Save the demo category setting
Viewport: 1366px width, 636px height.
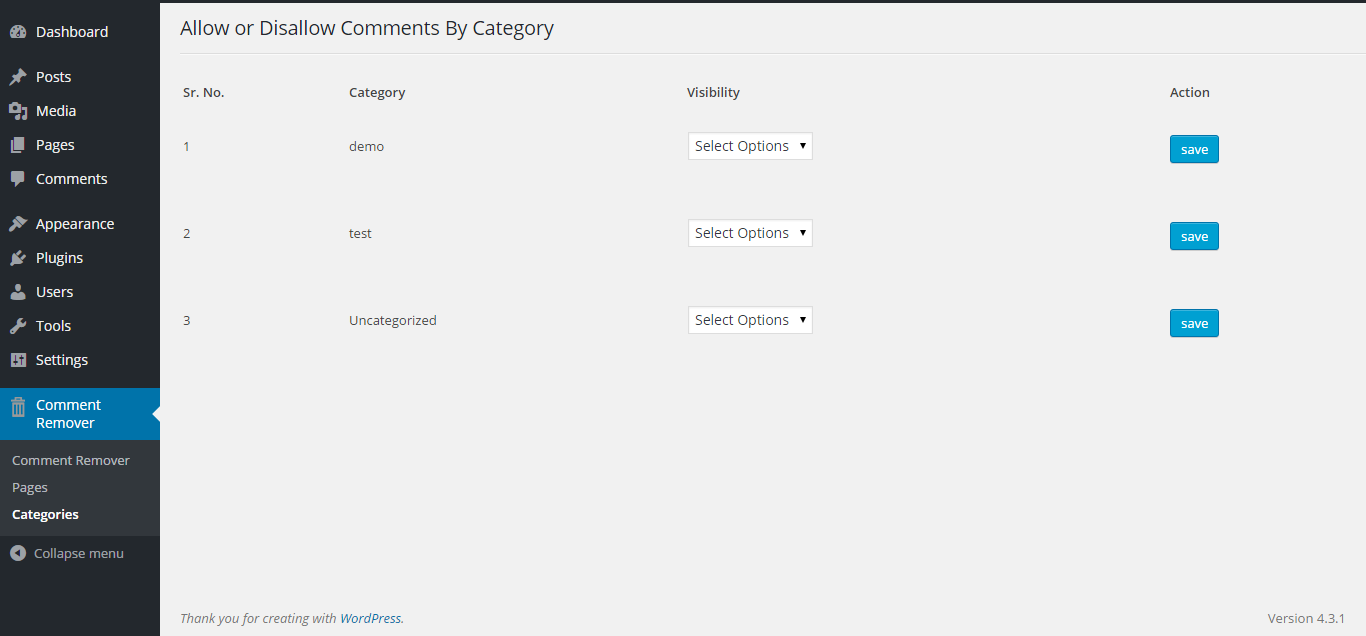[x=1194, y=149]
